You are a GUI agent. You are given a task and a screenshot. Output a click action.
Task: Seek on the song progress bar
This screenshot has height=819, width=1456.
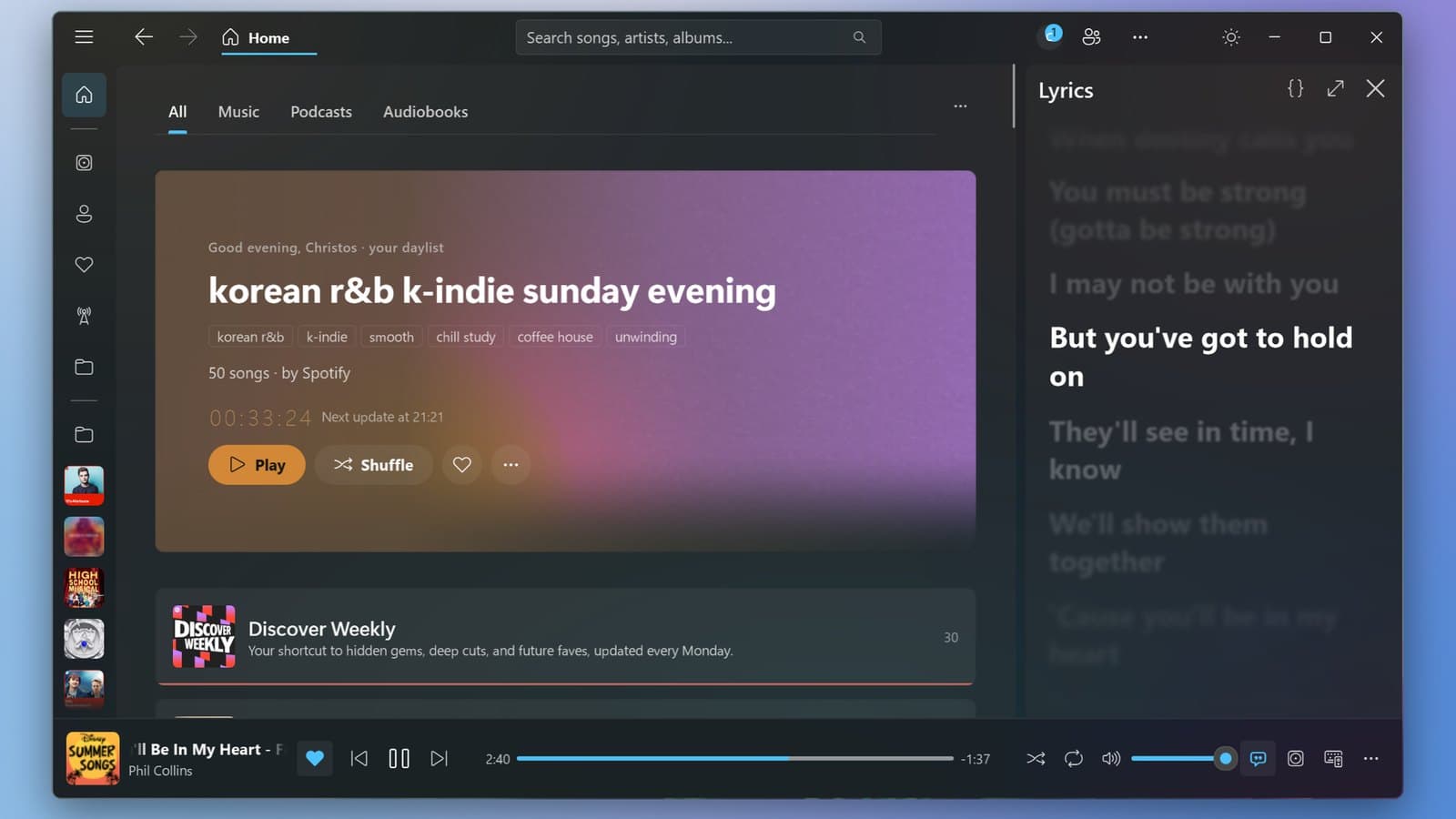735,759
